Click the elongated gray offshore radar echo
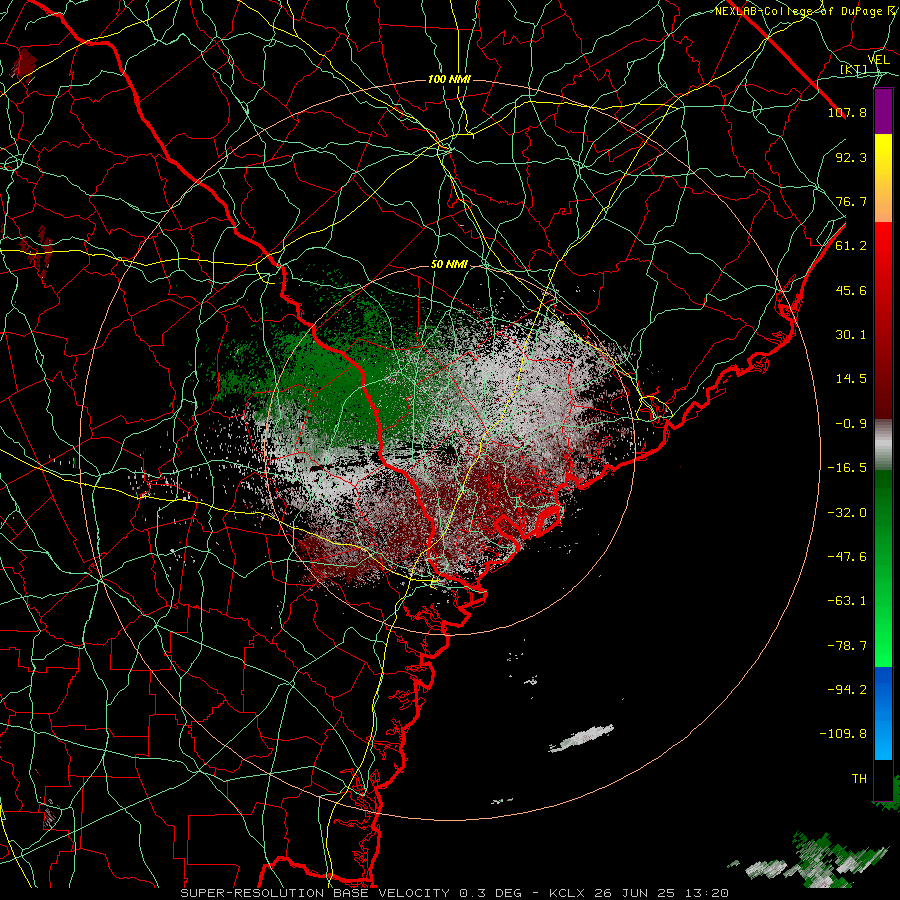This screenshot has height=900, width=900. [x=581, y=739]
